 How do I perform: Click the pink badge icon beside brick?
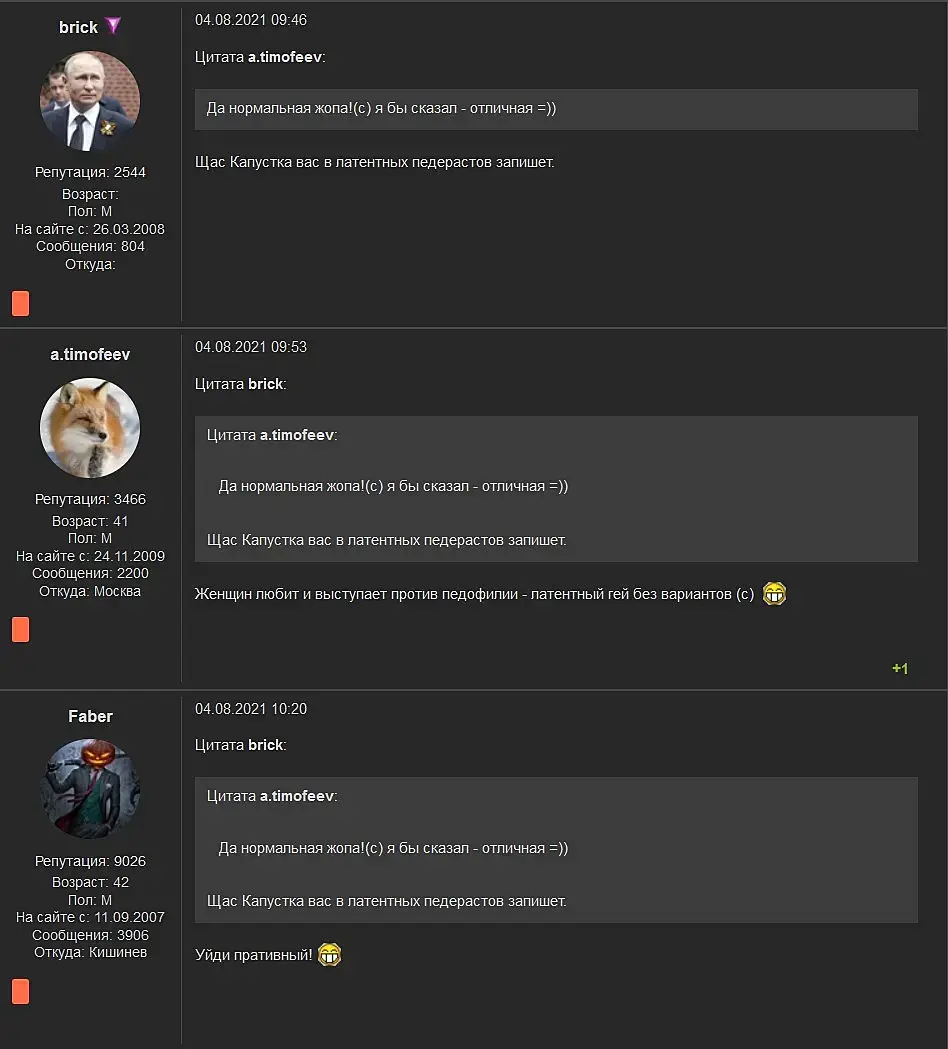pyautogui.click(x=113, y=26)
